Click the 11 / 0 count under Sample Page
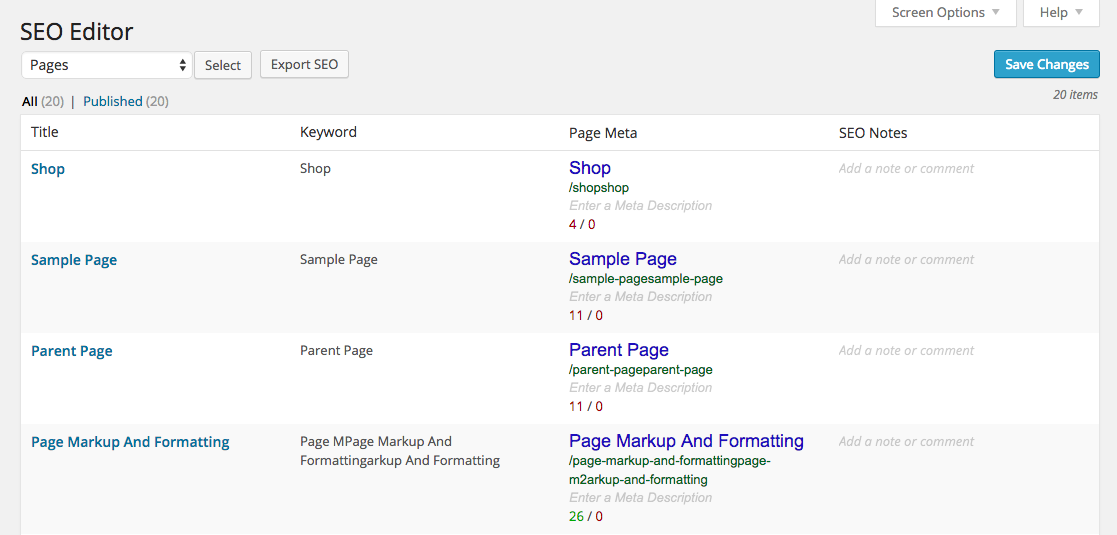 (x=586, y=316)
